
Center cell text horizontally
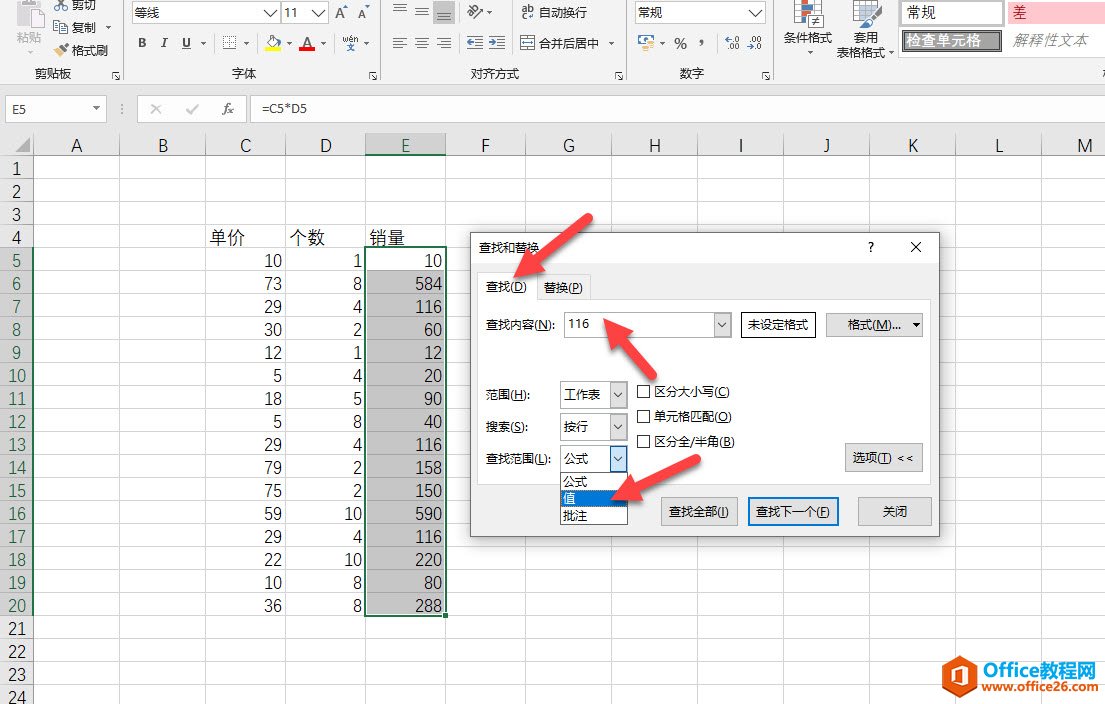point(421,43)
